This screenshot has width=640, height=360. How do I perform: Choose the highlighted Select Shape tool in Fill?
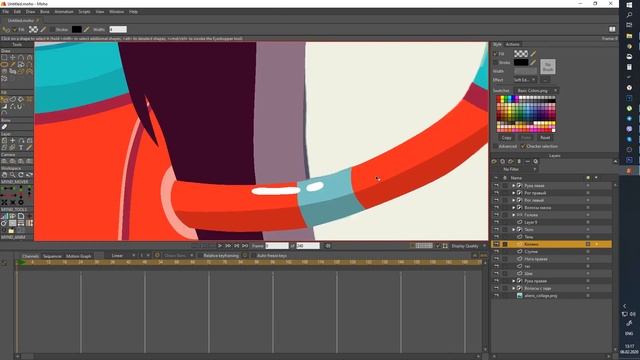click(x=4, y=99)
